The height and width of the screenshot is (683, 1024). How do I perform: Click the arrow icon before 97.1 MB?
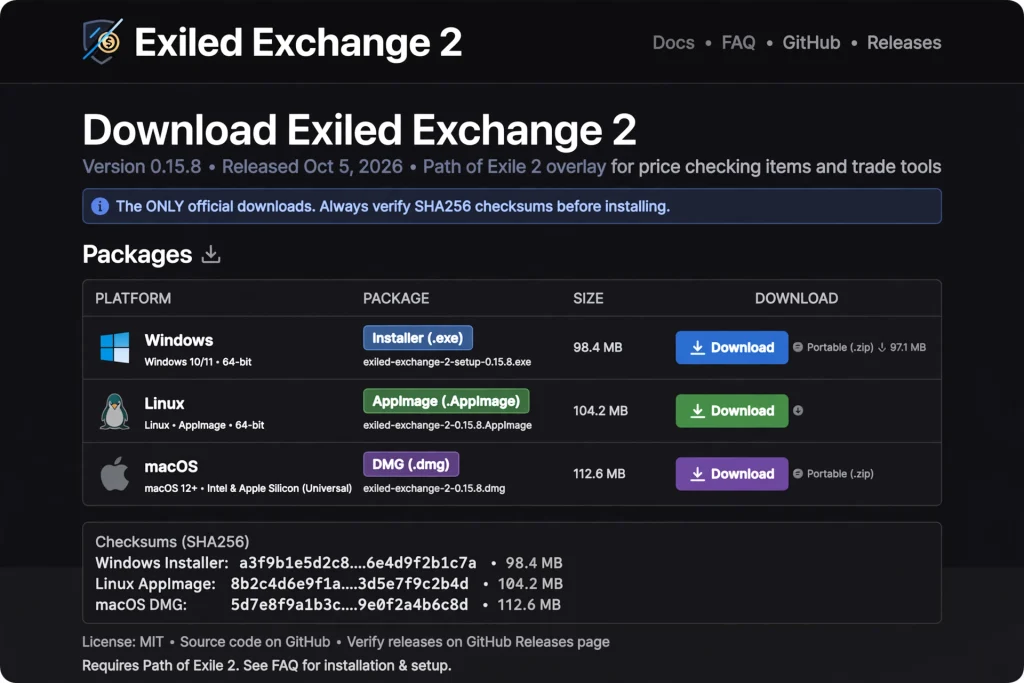pyautogui.click(x=882, y=347)
